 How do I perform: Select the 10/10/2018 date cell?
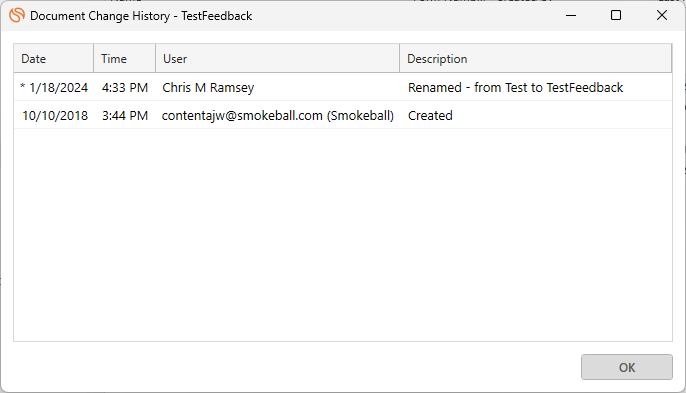(x=55, y=116)
